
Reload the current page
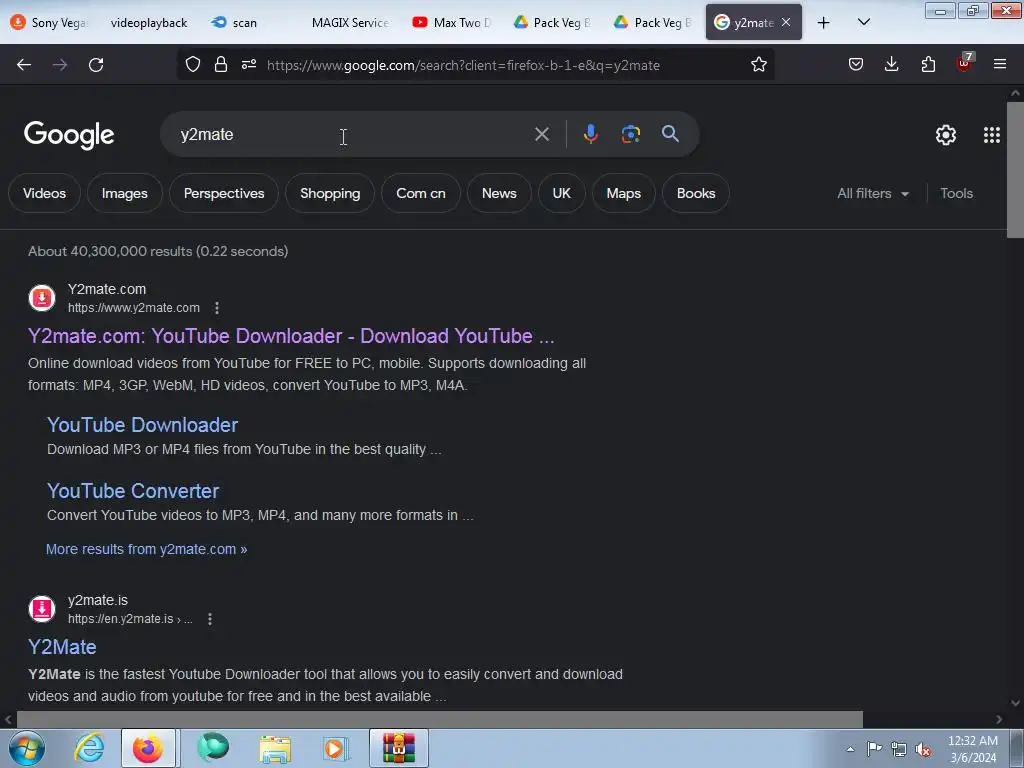coord(96,65)
